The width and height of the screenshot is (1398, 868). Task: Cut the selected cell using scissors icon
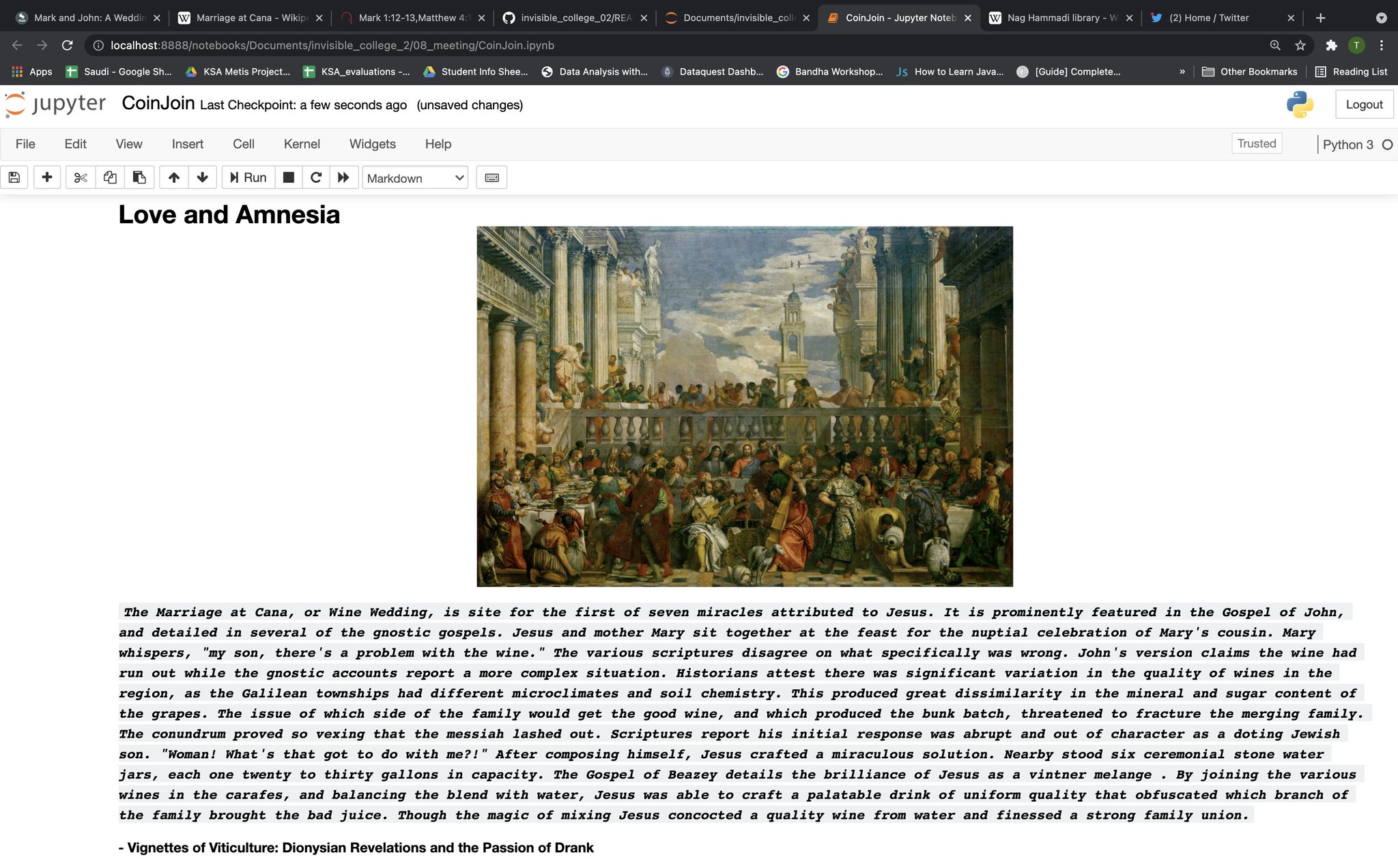tap(80, 177)
